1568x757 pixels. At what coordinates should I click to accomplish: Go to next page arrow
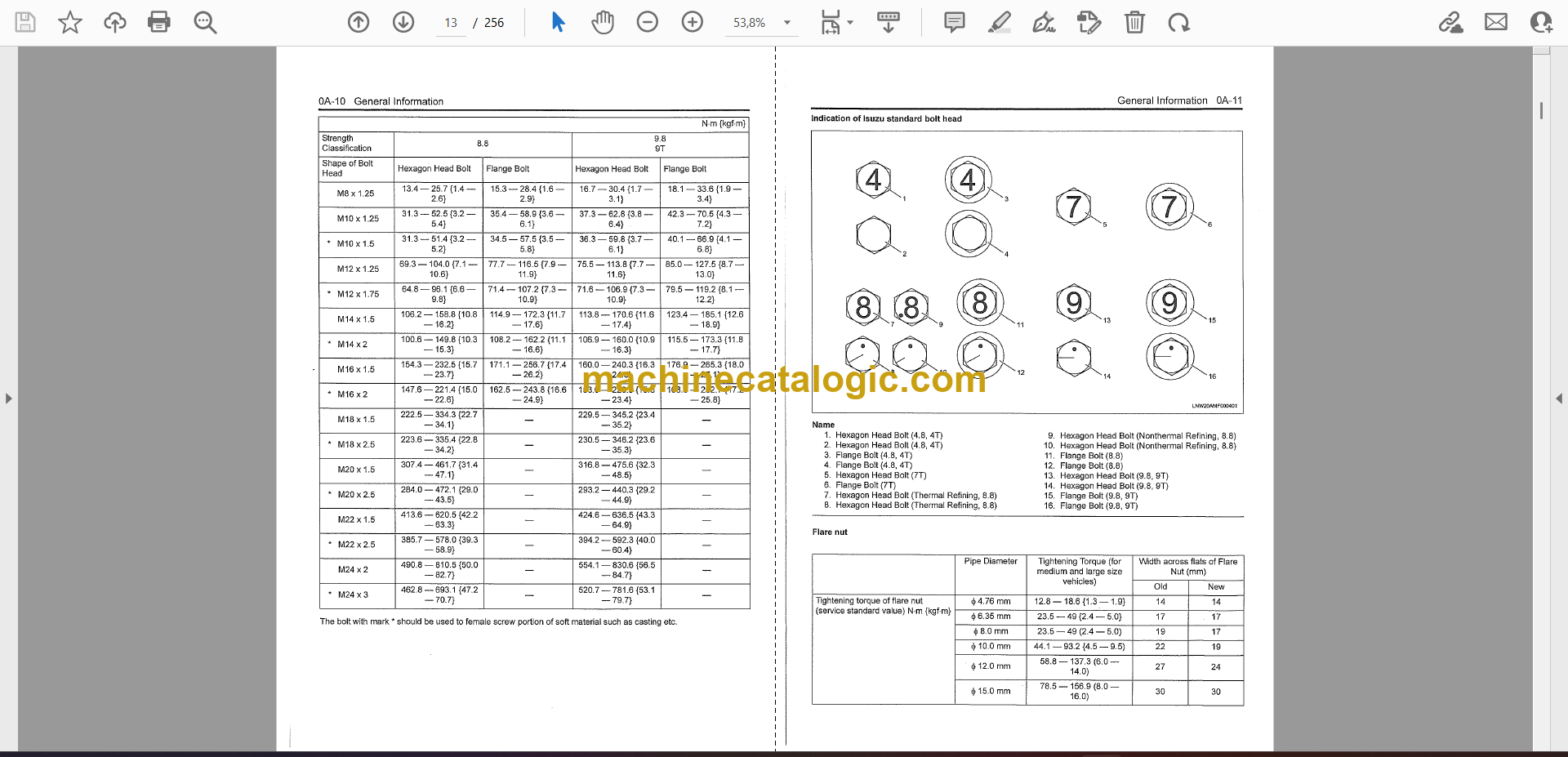403,22
